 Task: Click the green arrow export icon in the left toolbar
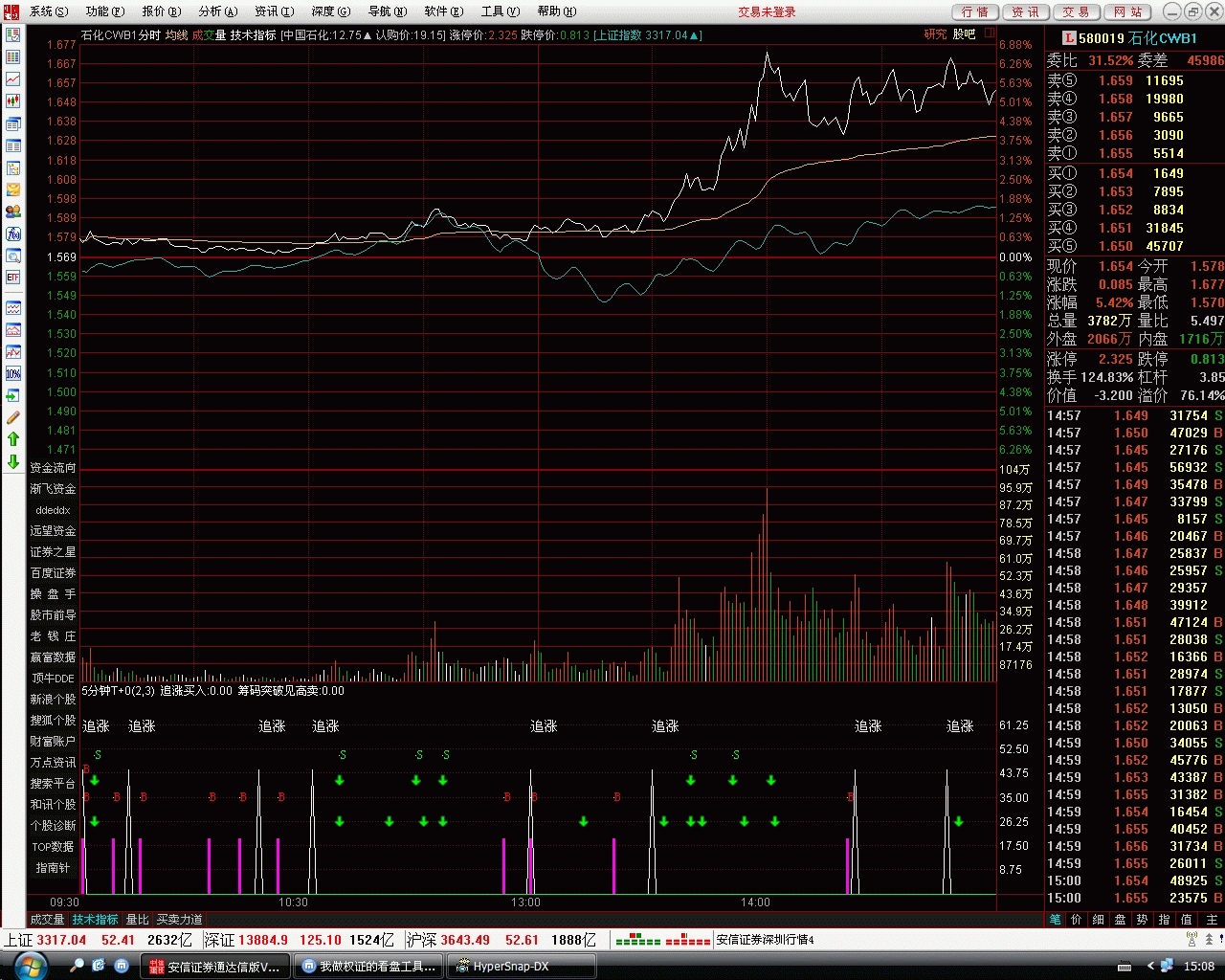13,395
